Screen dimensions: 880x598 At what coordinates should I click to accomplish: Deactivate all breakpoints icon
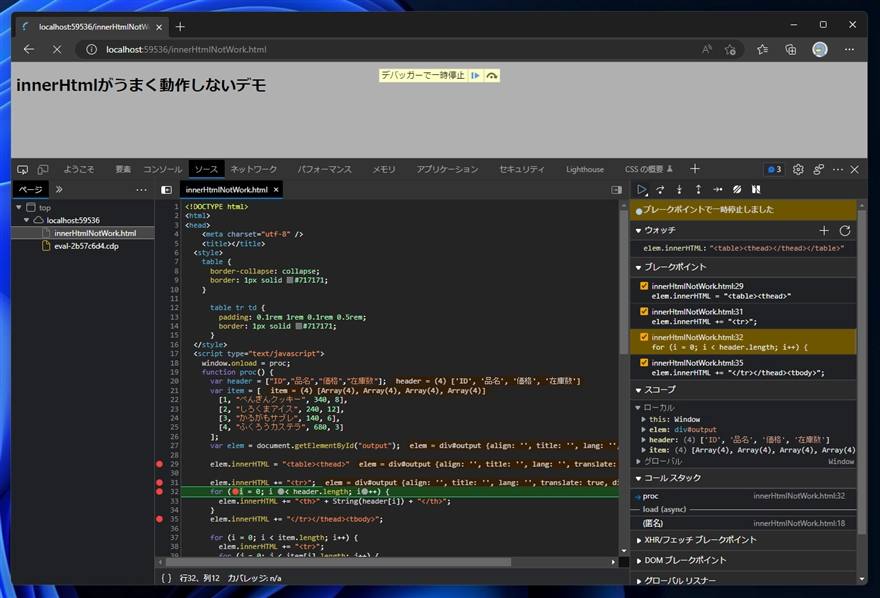click(737, 190)
